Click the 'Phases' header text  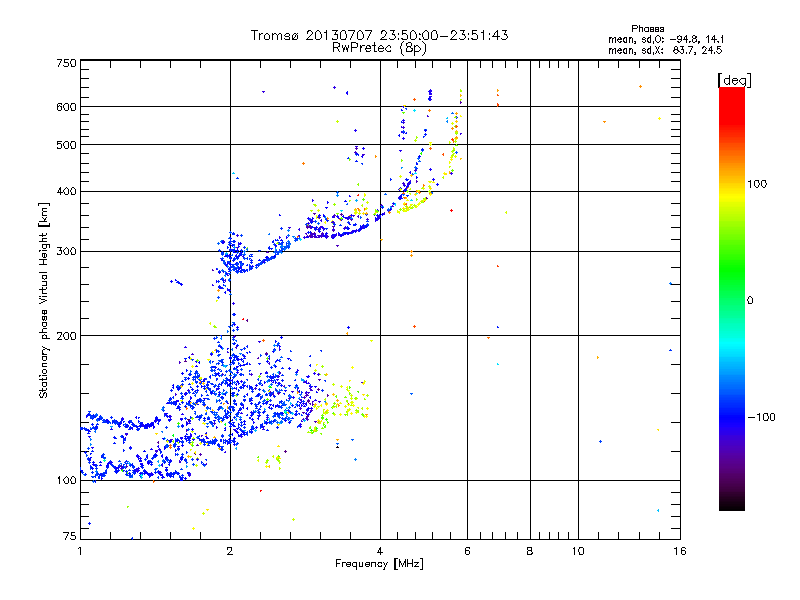[647, 29]
